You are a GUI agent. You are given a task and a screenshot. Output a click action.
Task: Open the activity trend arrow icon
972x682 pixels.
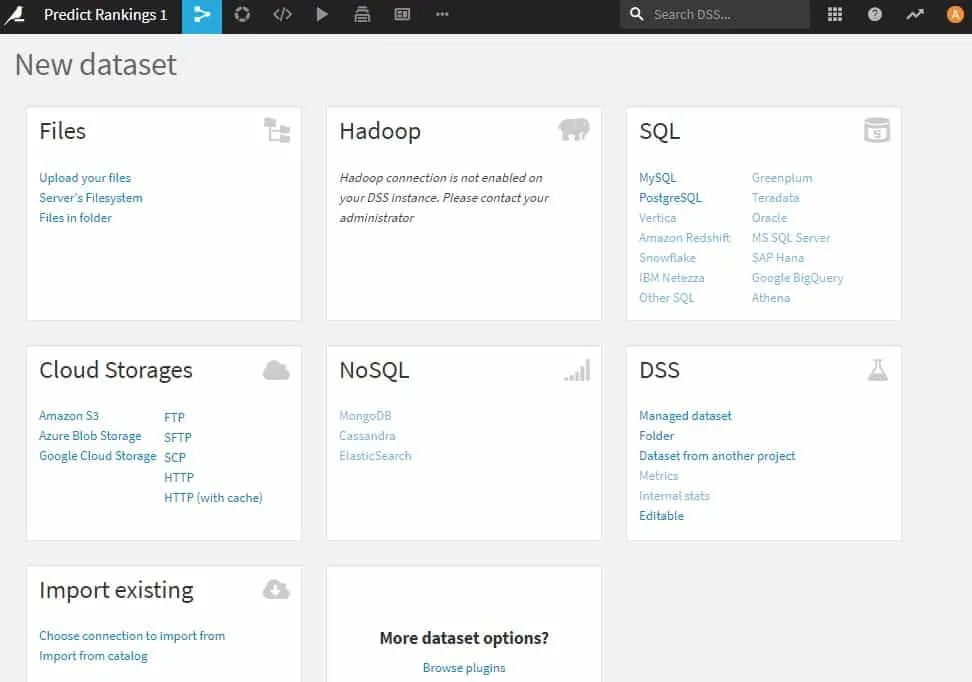[915, 14]
